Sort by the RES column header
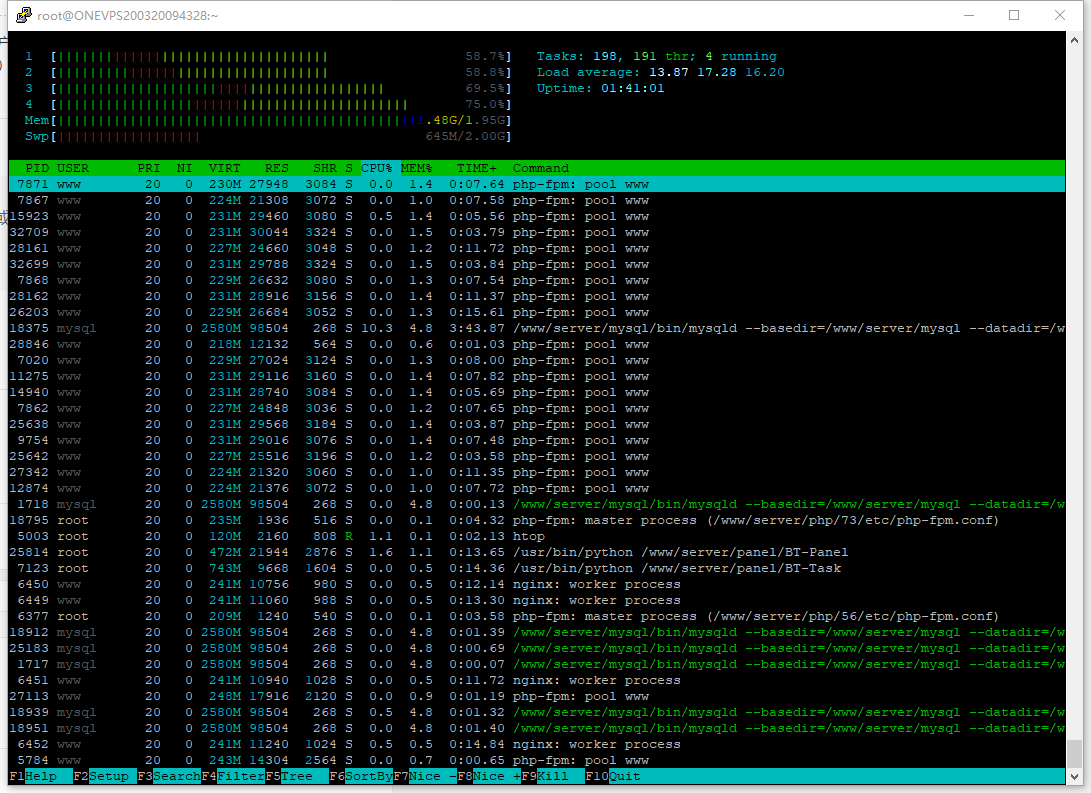This screenshot has width=1091, height=793. coord(276,168)
